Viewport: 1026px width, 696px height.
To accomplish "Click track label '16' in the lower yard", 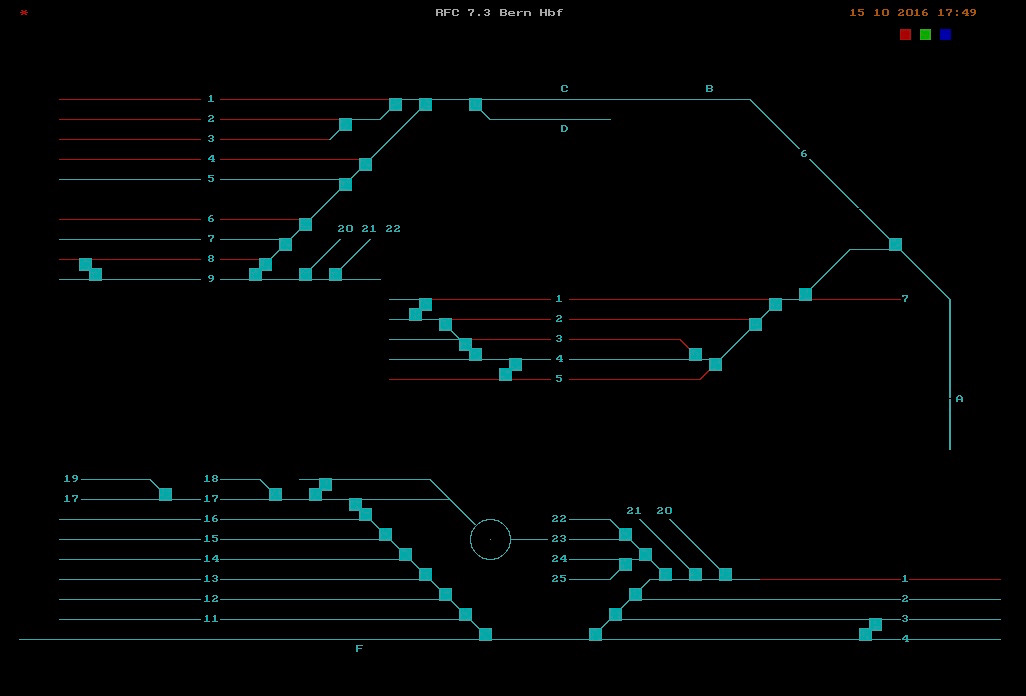I will (x=211, y=519).
